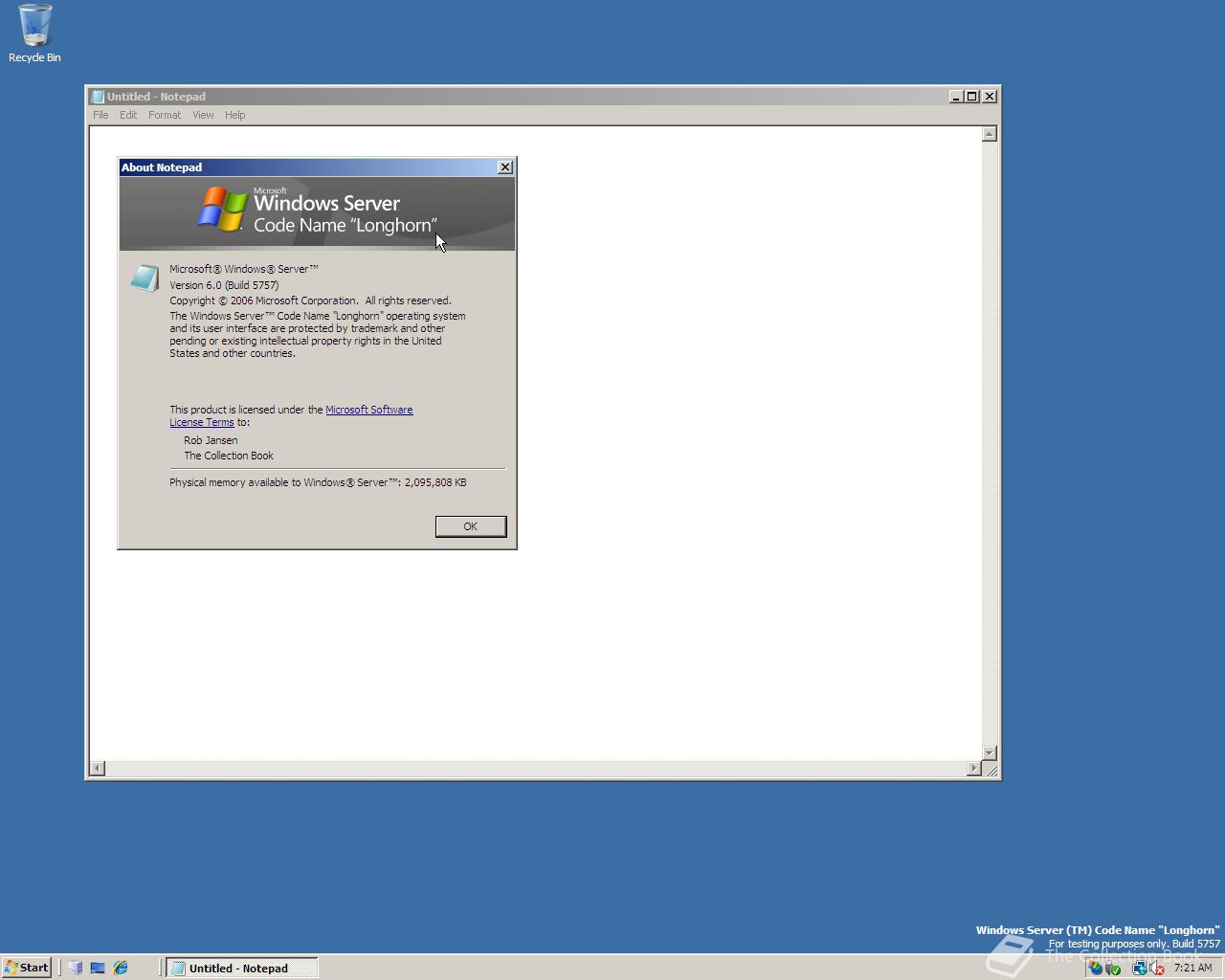Click the Safely Remove Hardware tray icon
This screenshot has width=1225, height=980.
[1113, 968]
